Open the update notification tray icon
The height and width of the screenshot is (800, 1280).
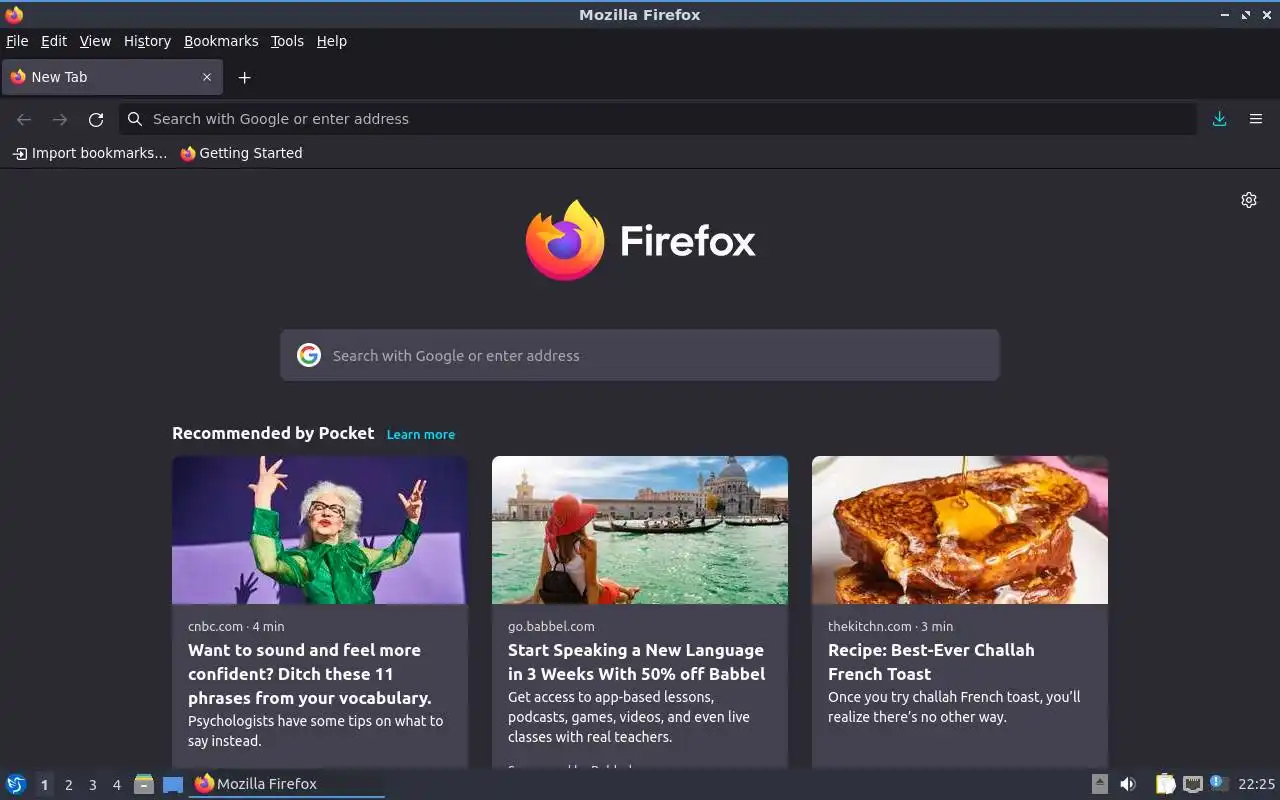1218,783
